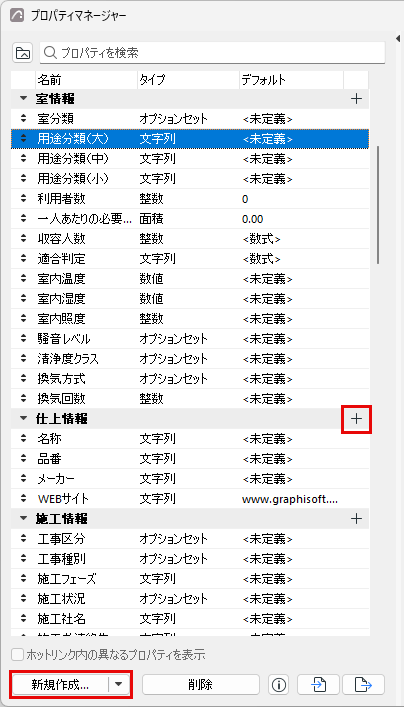Click the folder icon beside the search field
Image resolution: width=404 pixels, height=707 pixels.
coord(23,53)
